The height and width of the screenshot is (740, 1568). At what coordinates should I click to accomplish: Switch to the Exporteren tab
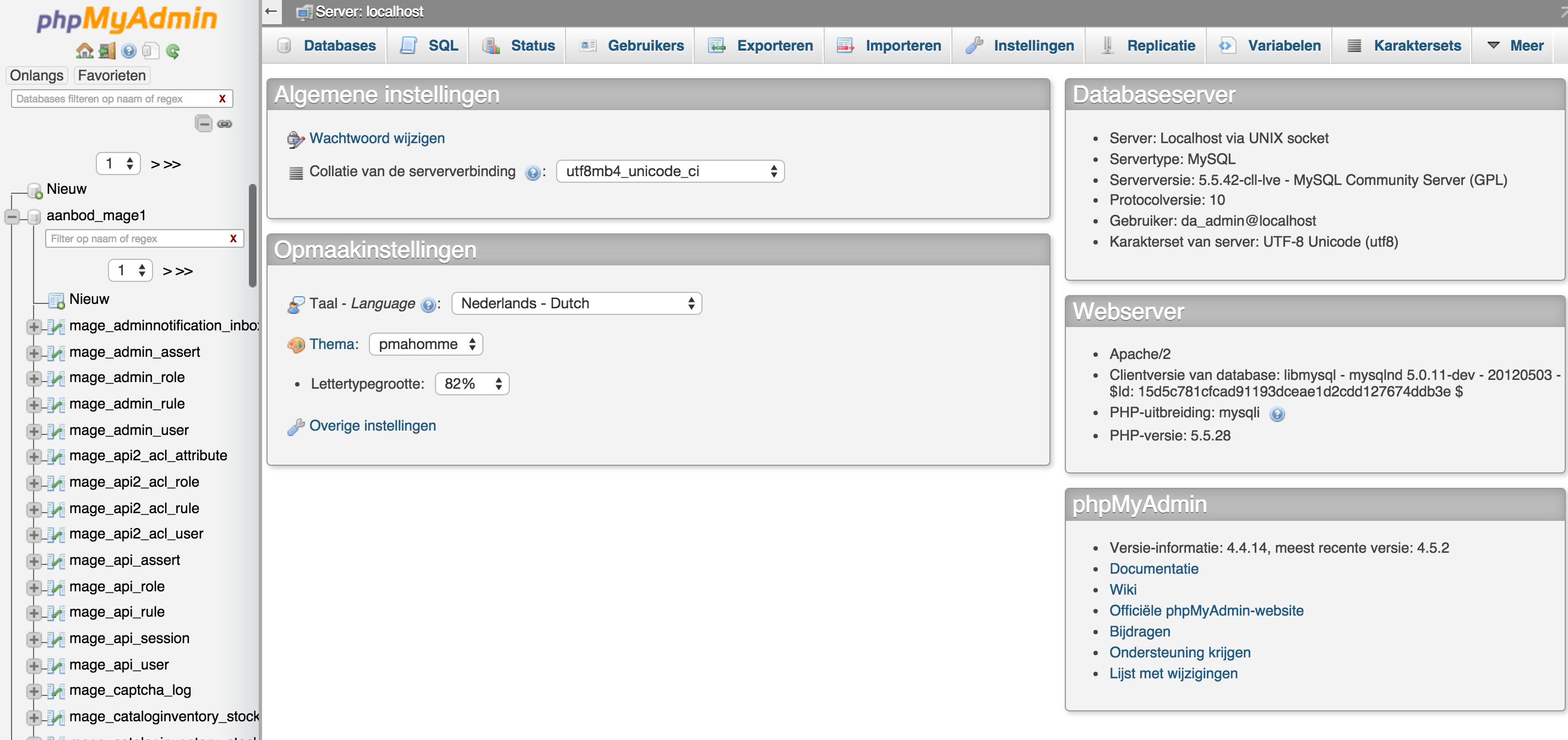[x=760, y=46]
